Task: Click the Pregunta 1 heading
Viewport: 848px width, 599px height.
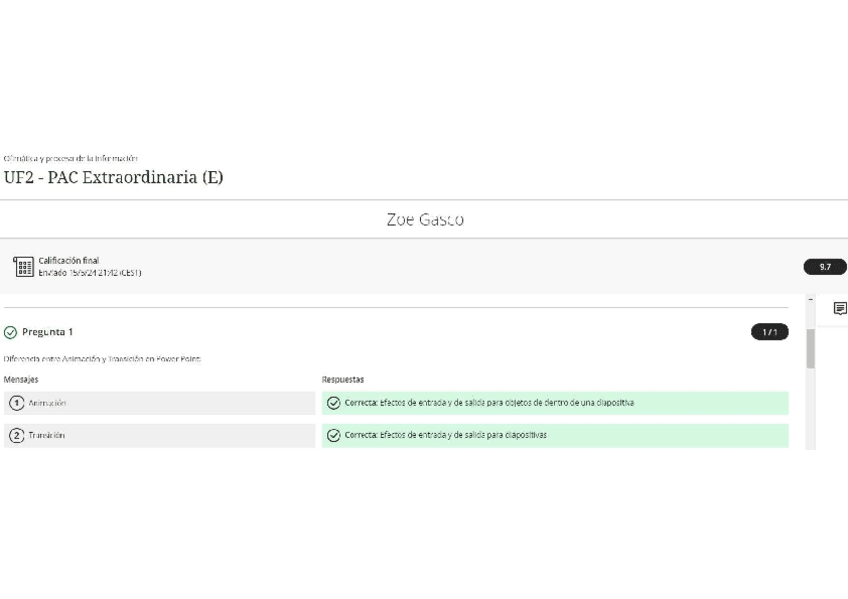Action: point(47,332)
